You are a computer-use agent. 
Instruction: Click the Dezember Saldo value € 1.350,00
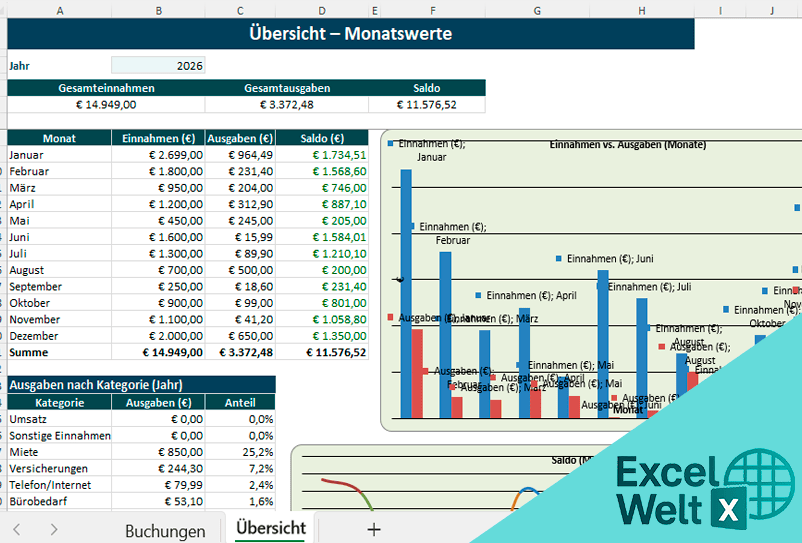point(321,336)
